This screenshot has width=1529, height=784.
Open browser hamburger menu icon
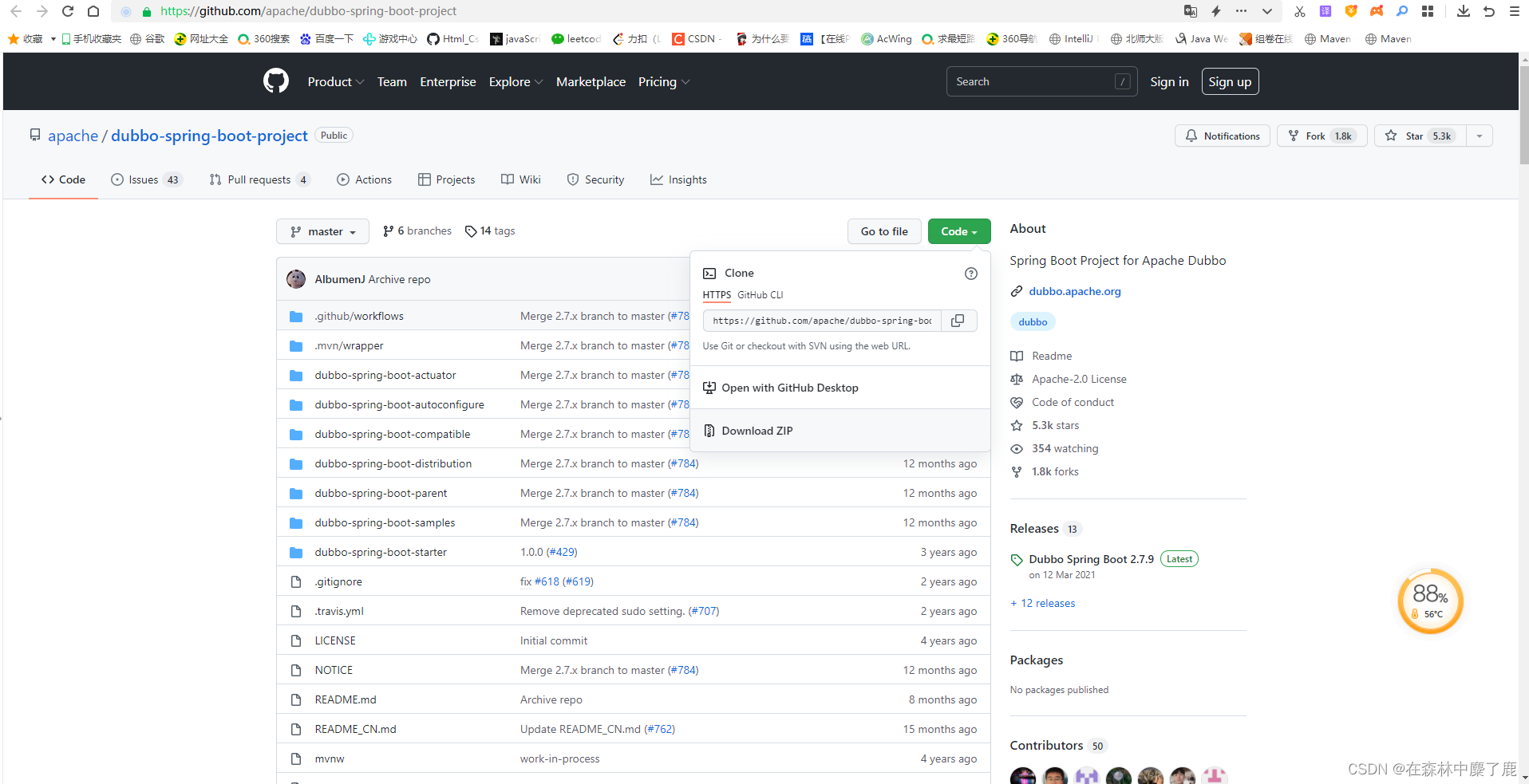pyautogui.click(x=1514, y=11)
